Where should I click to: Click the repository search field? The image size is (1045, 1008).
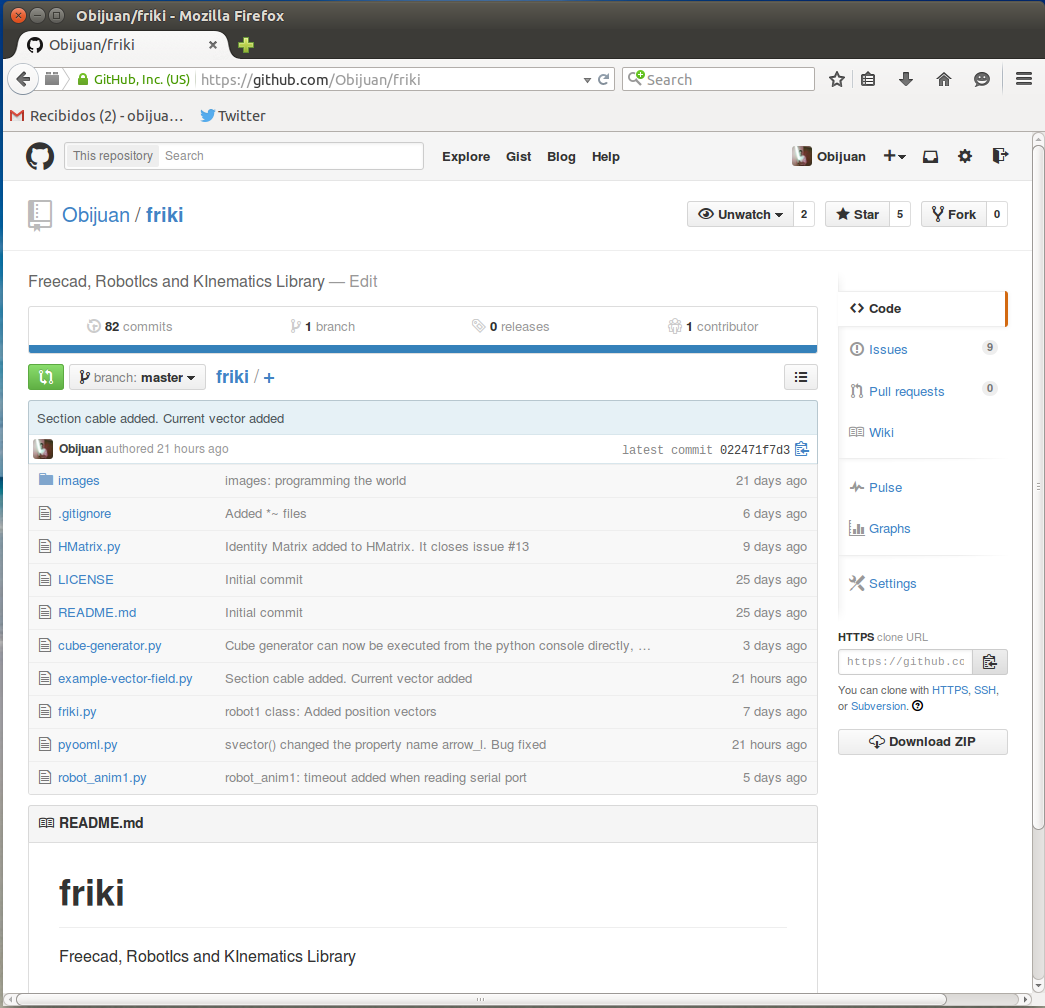click(290, 156)
